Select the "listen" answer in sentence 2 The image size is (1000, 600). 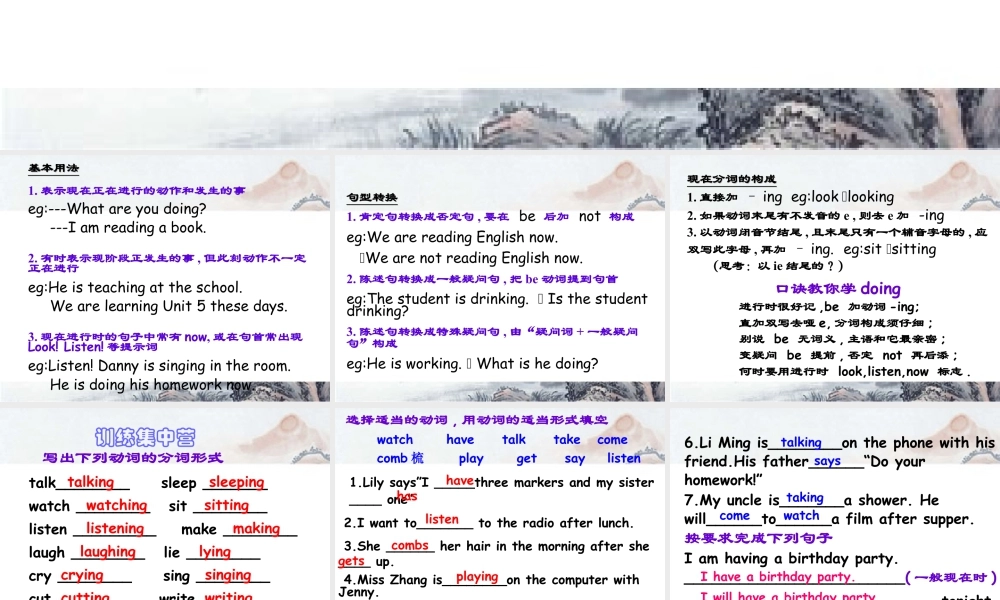coord(443,519)
